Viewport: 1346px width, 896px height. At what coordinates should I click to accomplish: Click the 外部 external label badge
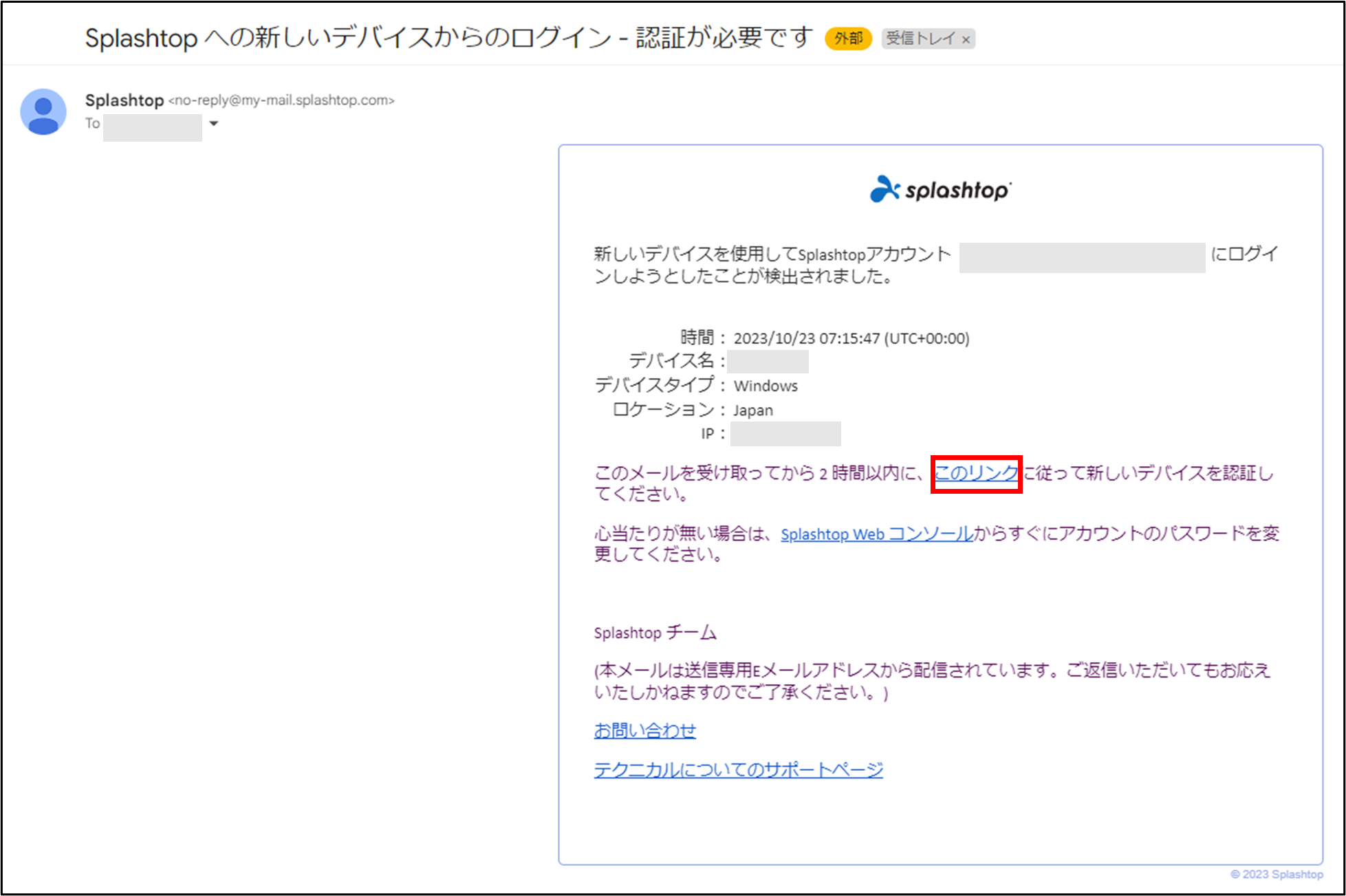click(848, 39)
